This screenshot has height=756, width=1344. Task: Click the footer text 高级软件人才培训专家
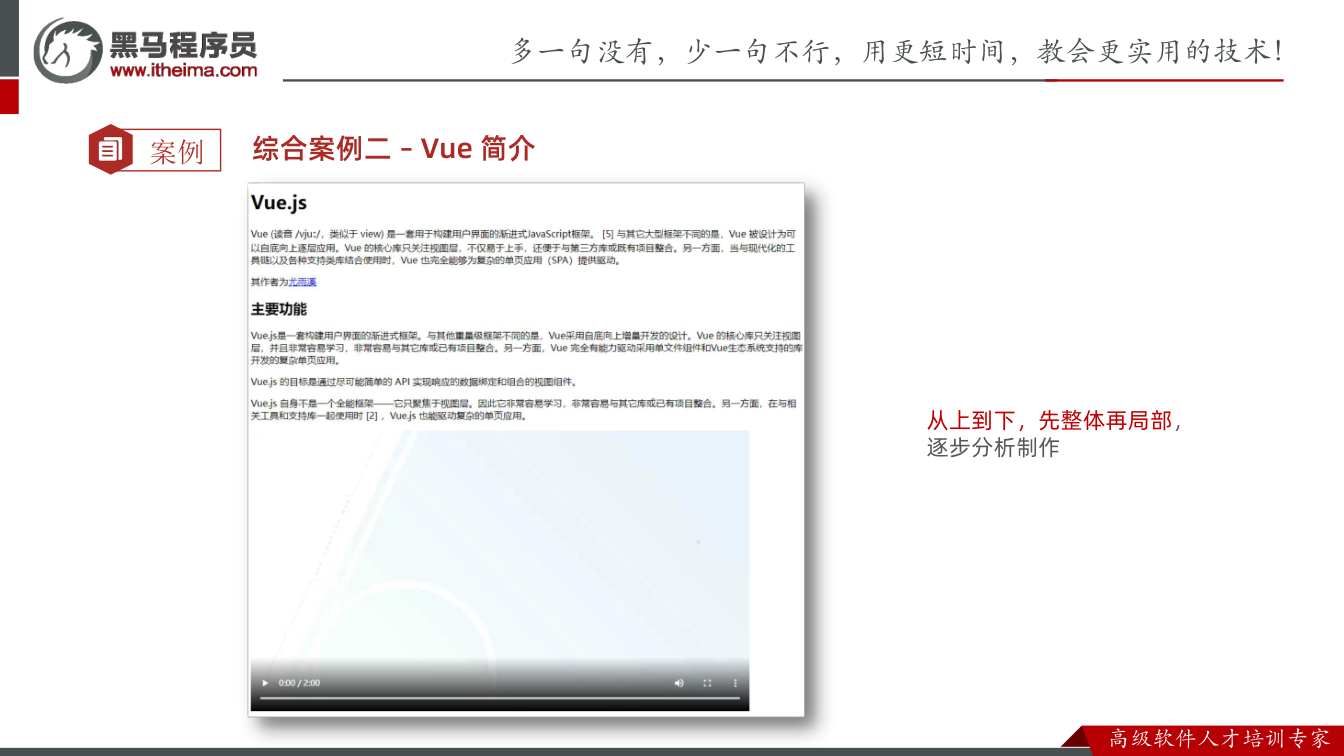(x=1220, y=739)
